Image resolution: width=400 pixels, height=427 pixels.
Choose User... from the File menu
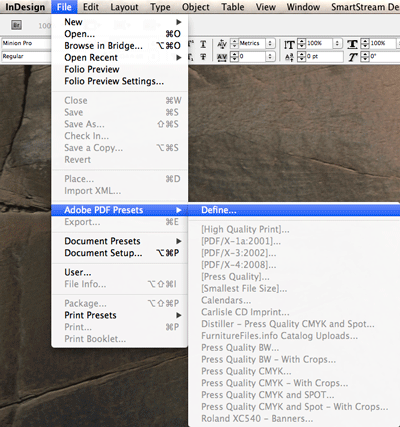point(120,272)
